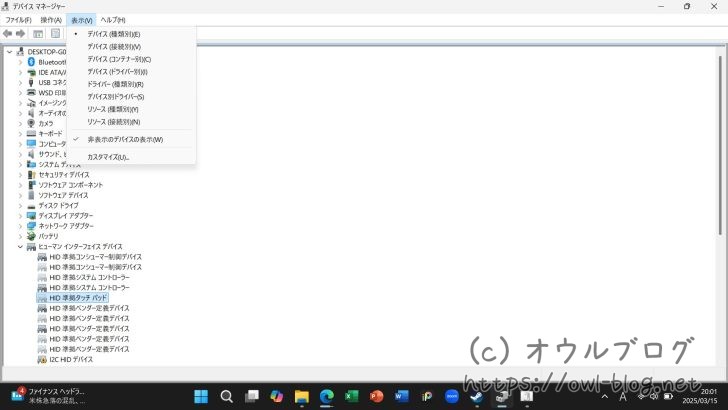The height and width of the screenshot is (410, 728).
Task: Launch File Explorer from the taskbar
Action: [x=301, y=396]
